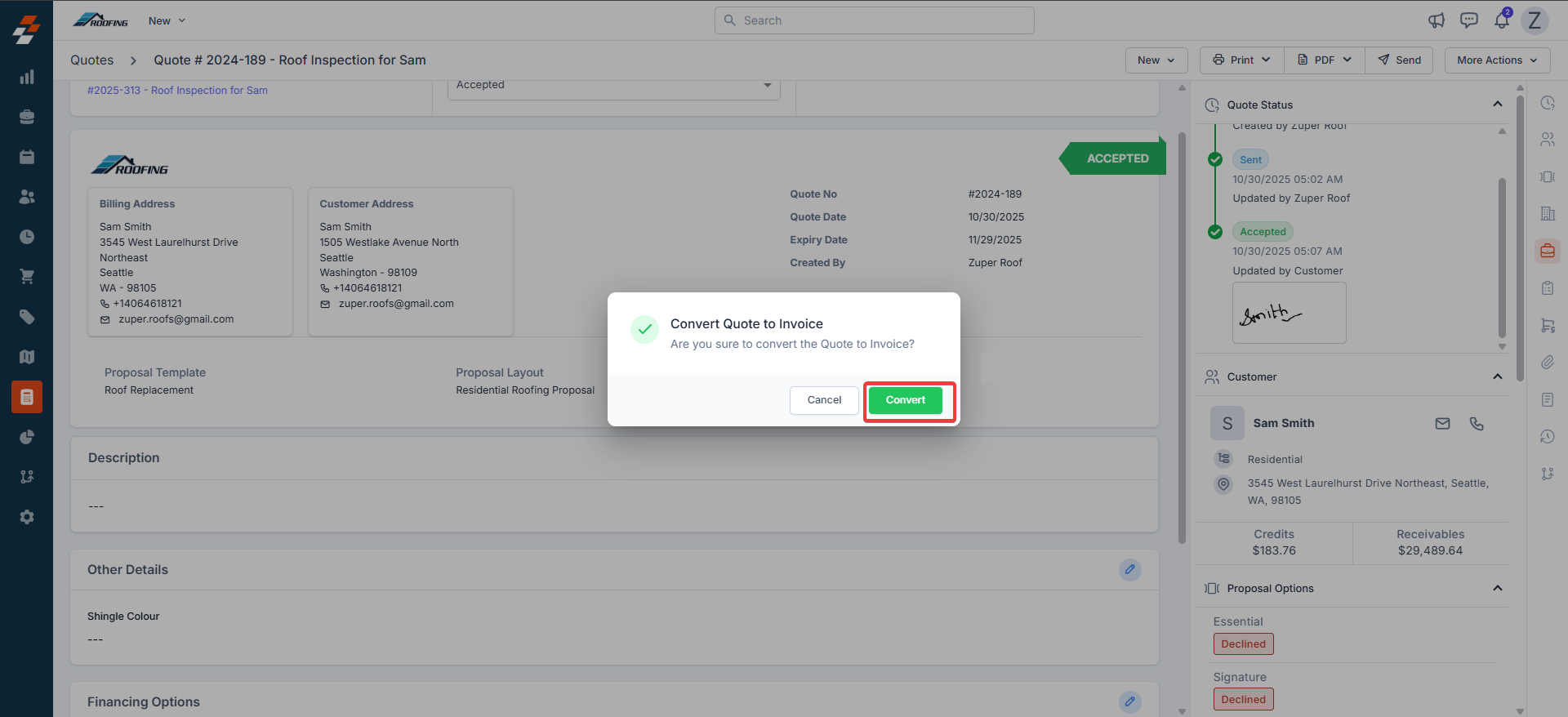Open the Accepted status dropdown
The image size is (1568, 717).
point(613,86)
